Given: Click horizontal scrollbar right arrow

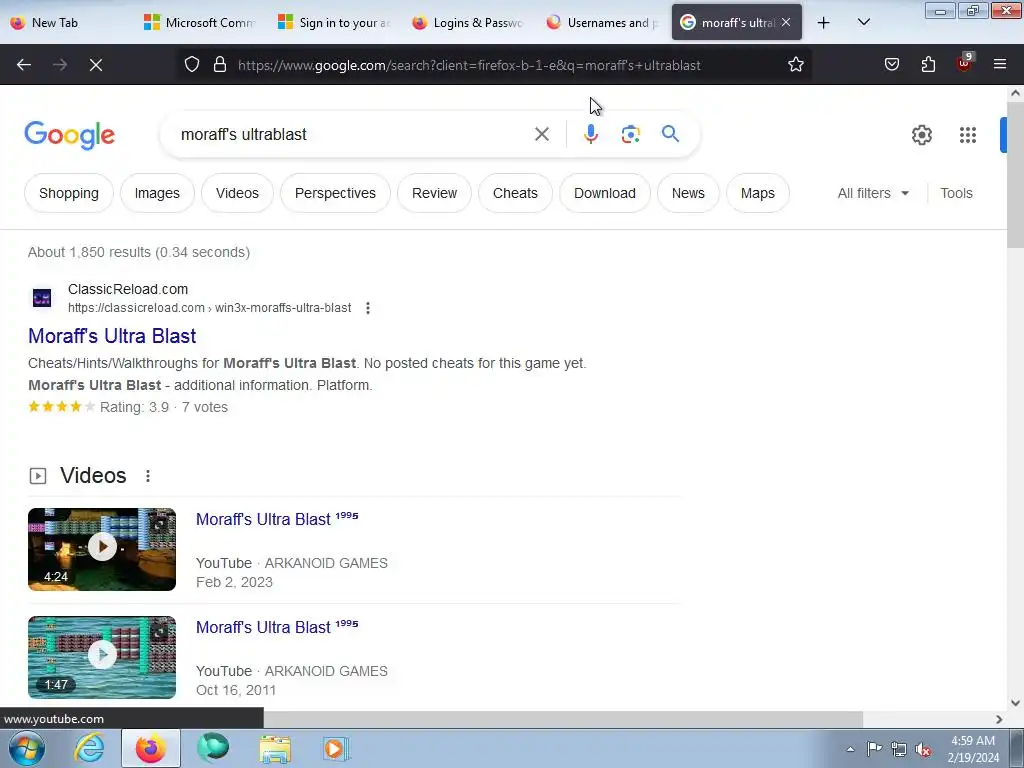Looking at the screenshot, I should pyautogui.click(x=999, y=719).
